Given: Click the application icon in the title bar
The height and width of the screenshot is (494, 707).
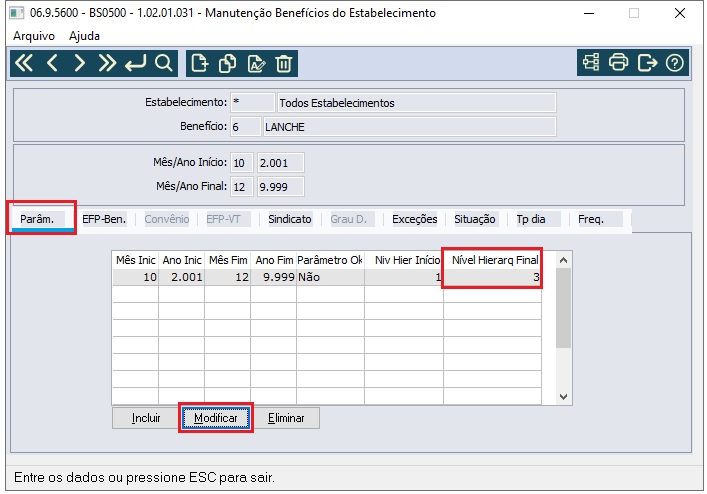Looking at the screenshot, I should pyautogui.click(x=17, y=13).
